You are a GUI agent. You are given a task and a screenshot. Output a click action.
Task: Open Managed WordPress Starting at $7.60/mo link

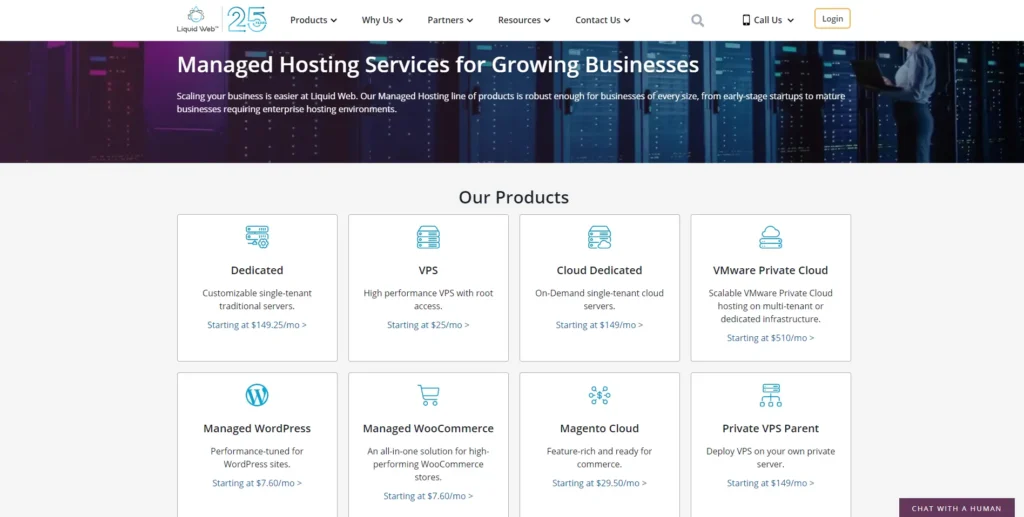(257, 483)
